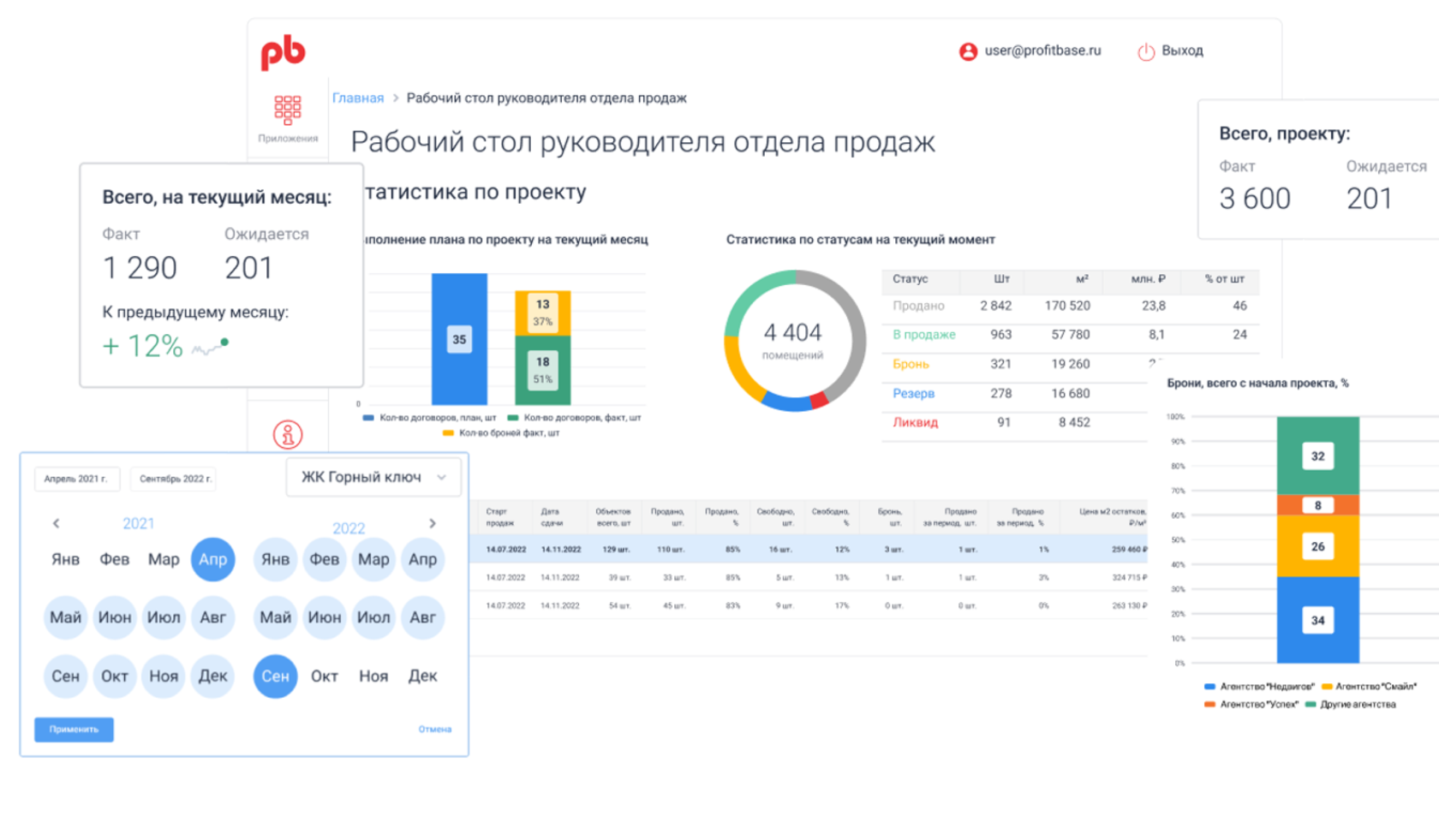The width and height of the screenshot is (1439, 840).
Task: Select Авг under year 2021
Action: tap(213, 617)
